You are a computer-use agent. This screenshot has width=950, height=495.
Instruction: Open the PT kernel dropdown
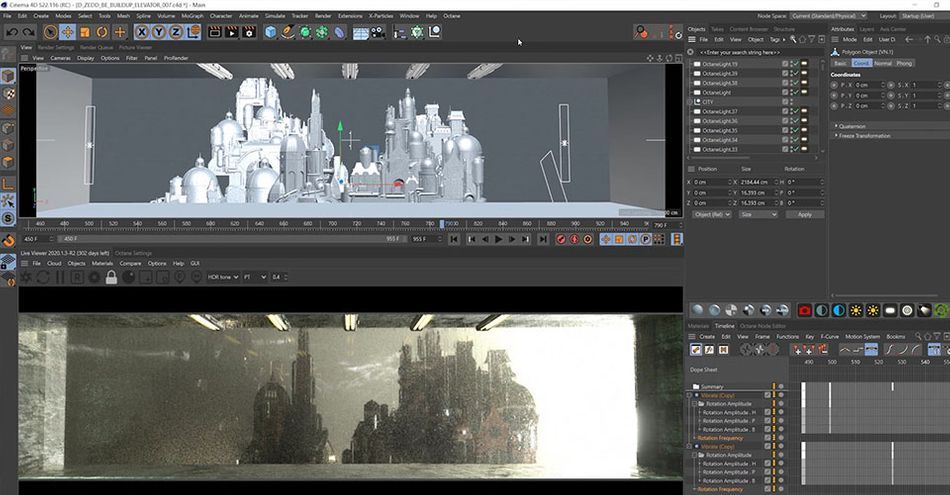point(254,277)
